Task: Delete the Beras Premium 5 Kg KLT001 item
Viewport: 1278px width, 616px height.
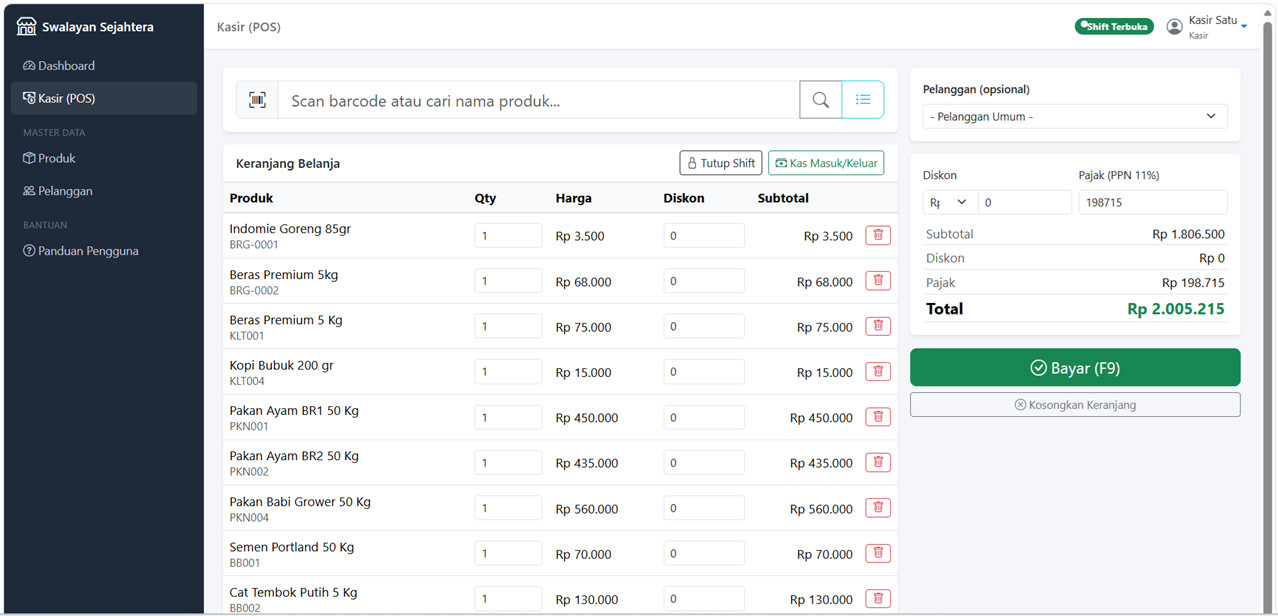Action: (x=878, y=326)
